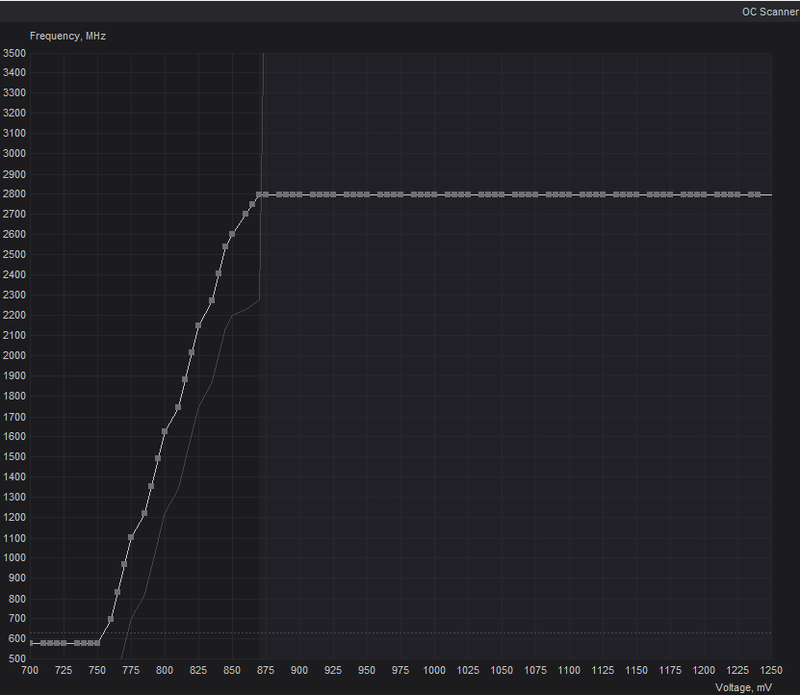Select the curve point at 770 mV
This screenshot has width=800, height=695.
point(124,564)
